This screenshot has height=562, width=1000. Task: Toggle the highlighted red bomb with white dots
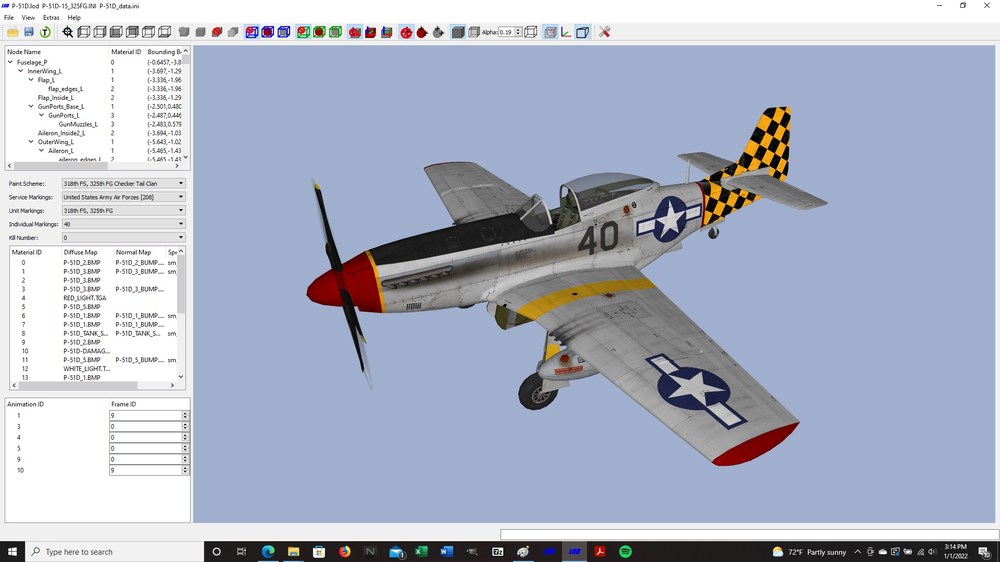[406, 32]
